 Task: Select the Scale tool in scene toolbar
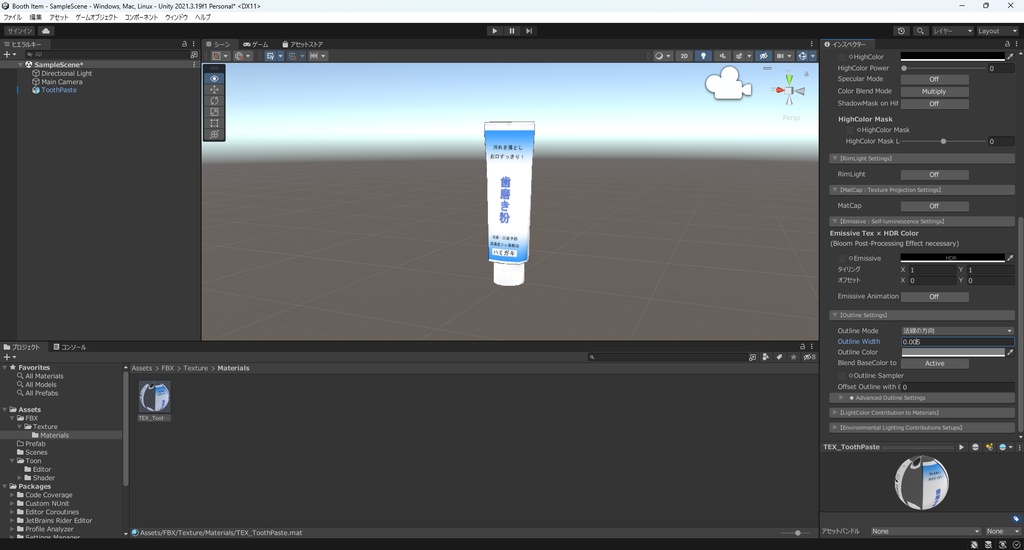tap(214, 112)
